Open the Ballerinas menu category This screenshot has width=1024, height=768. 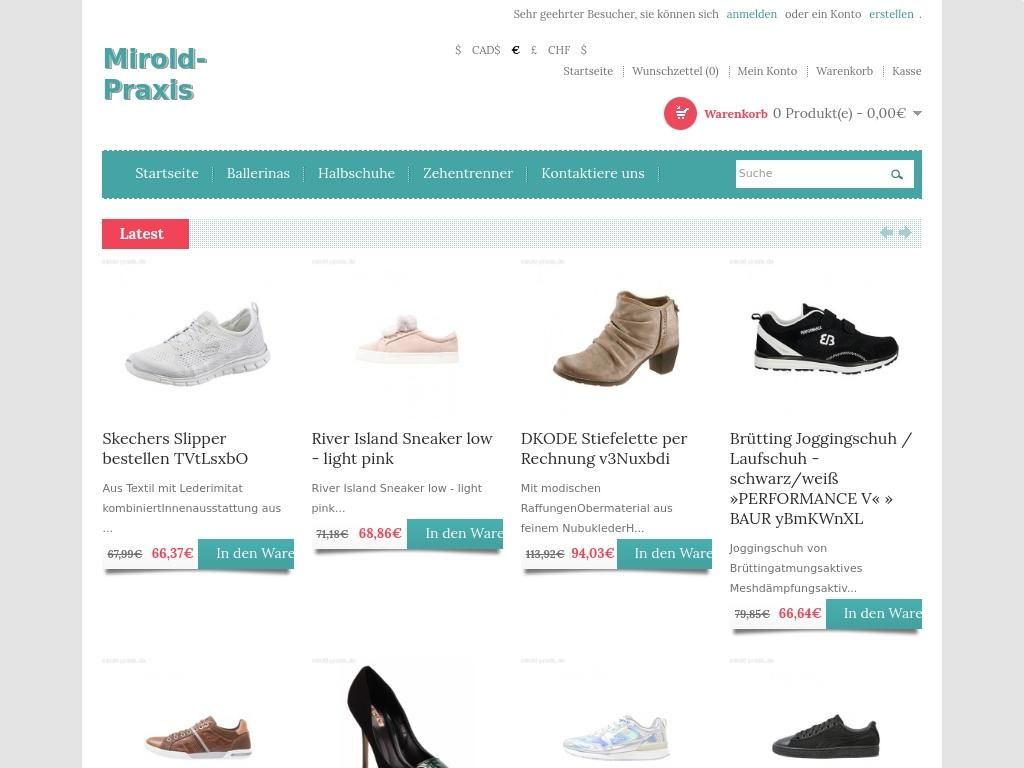coord(258,174)
